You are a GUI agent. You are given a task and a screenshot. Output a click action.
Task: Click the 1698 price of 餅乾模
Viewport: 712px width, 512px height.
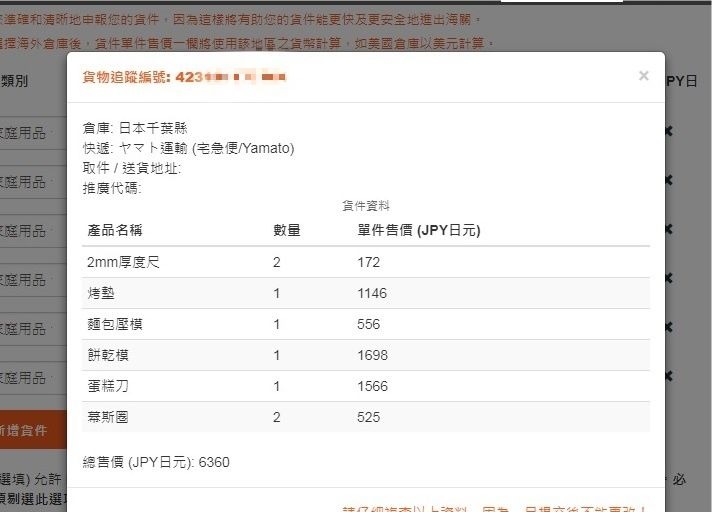[372, 355]
